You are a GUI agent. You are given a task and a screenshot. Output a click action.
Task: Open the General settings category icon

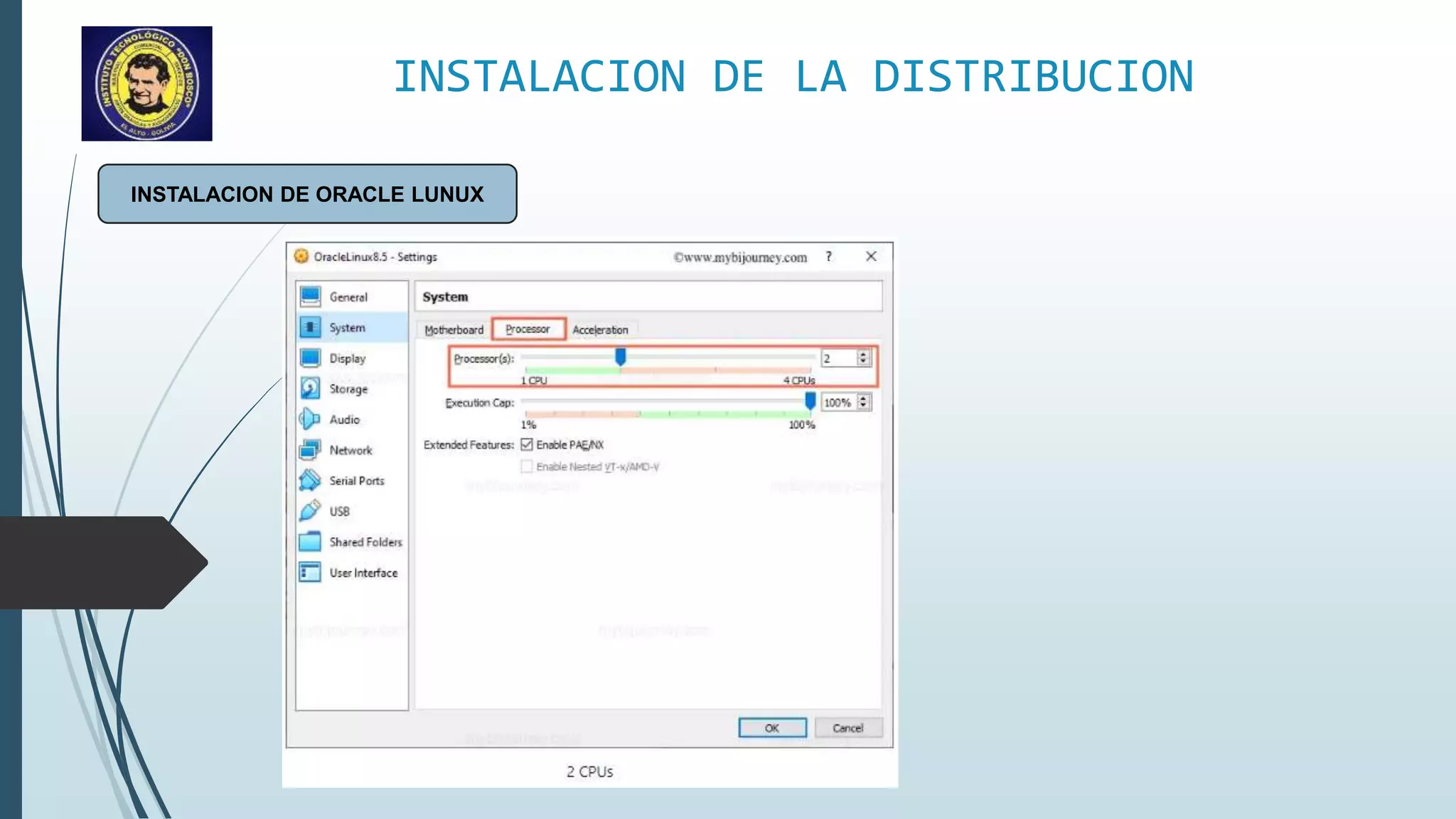click(311, 296)
